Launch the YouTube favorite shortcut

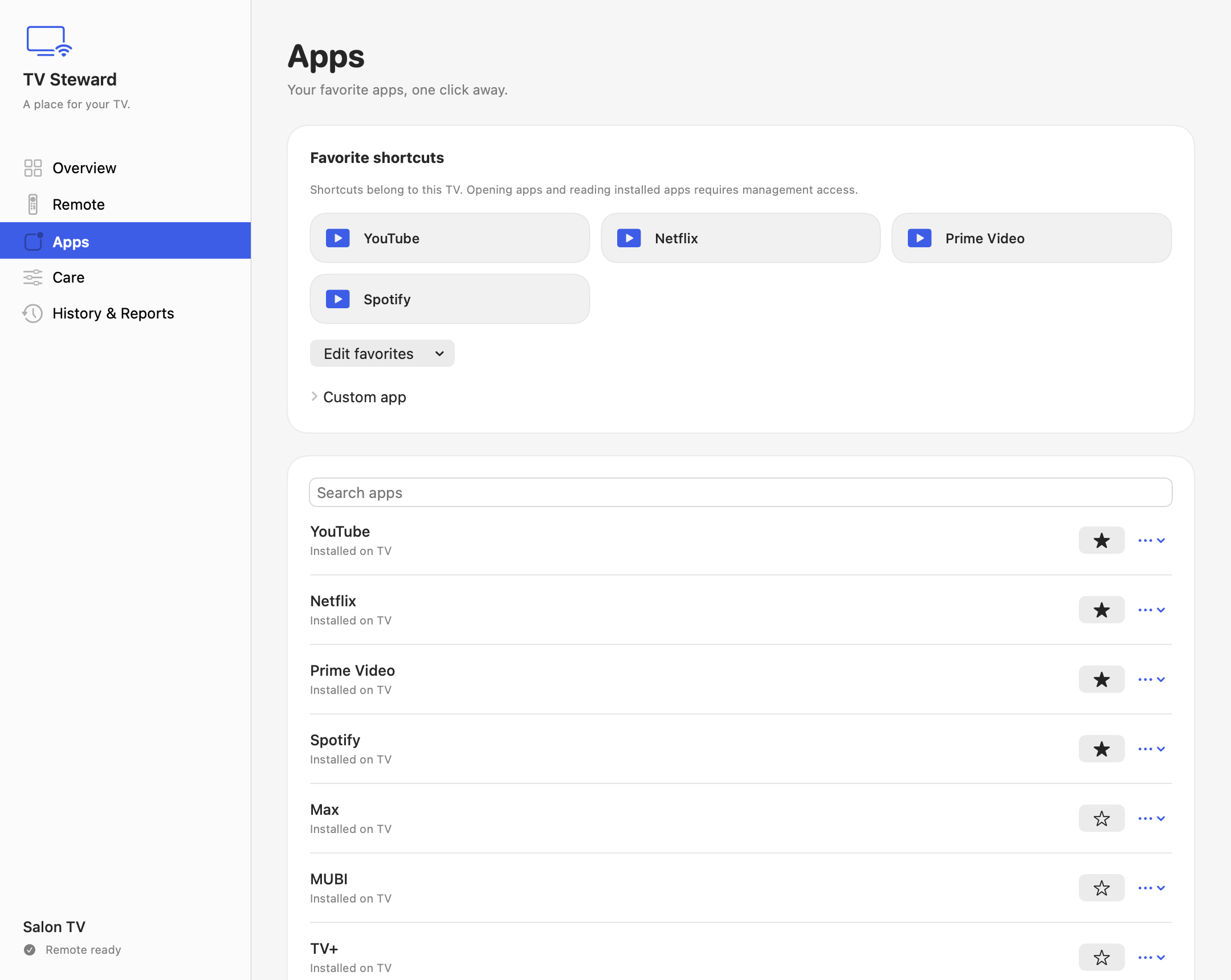tap(449, 238)
